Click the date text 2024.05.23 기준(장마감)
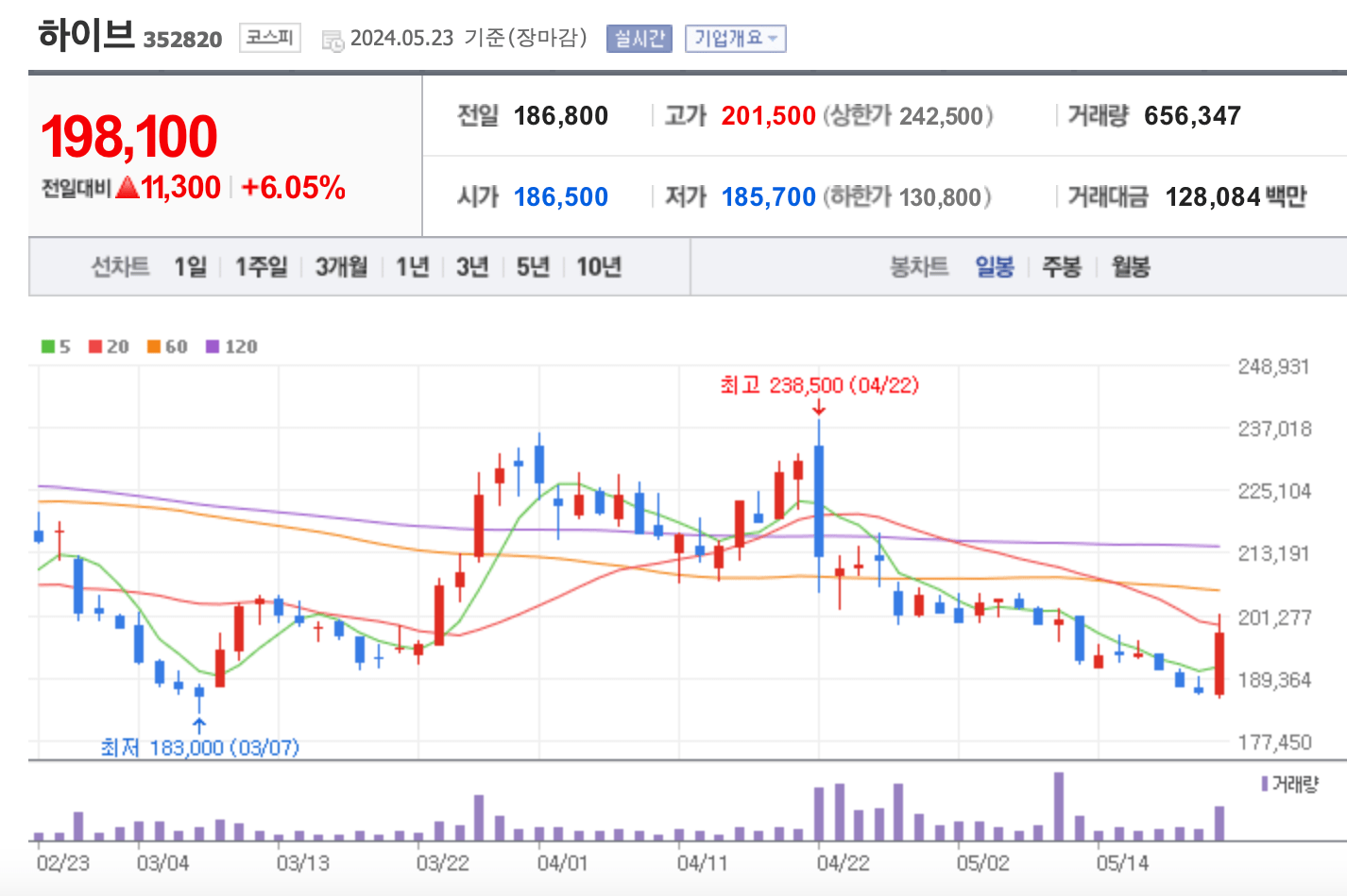 [469, 38]
